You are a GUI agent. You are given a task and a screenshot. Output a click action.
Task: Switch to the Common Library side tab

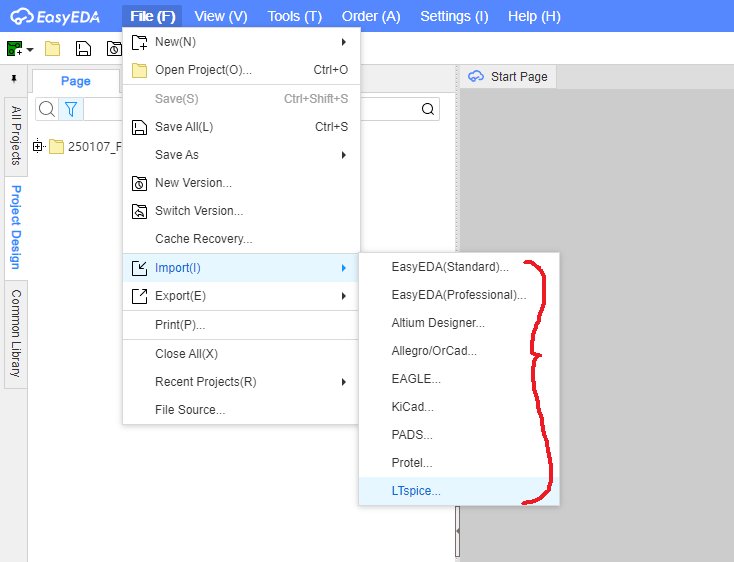click(x=16, y=334)
